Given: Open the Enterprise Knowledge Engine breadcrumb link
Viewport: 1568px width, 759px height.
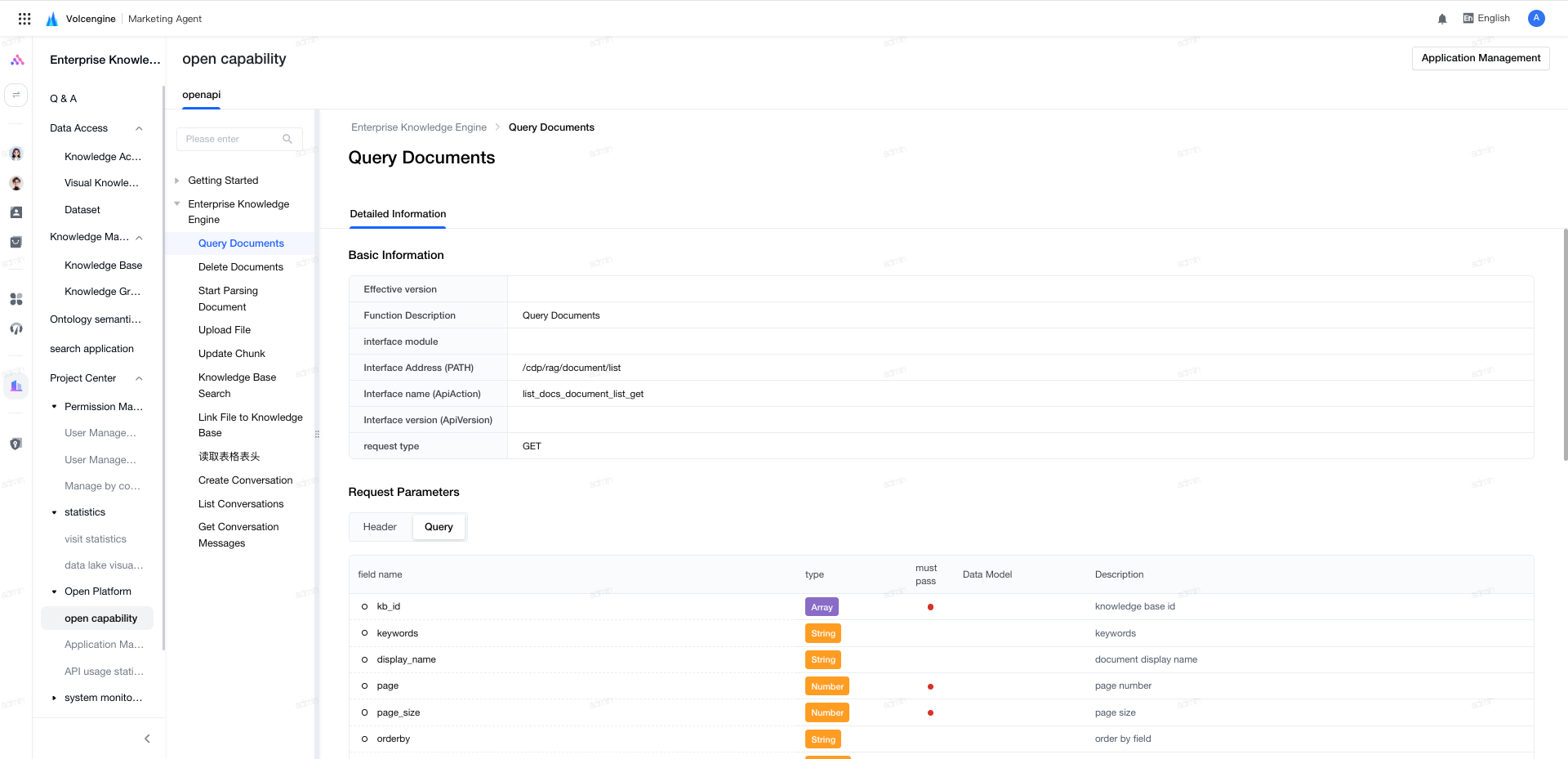Looking at the screenshot, I should pos(419,127).
